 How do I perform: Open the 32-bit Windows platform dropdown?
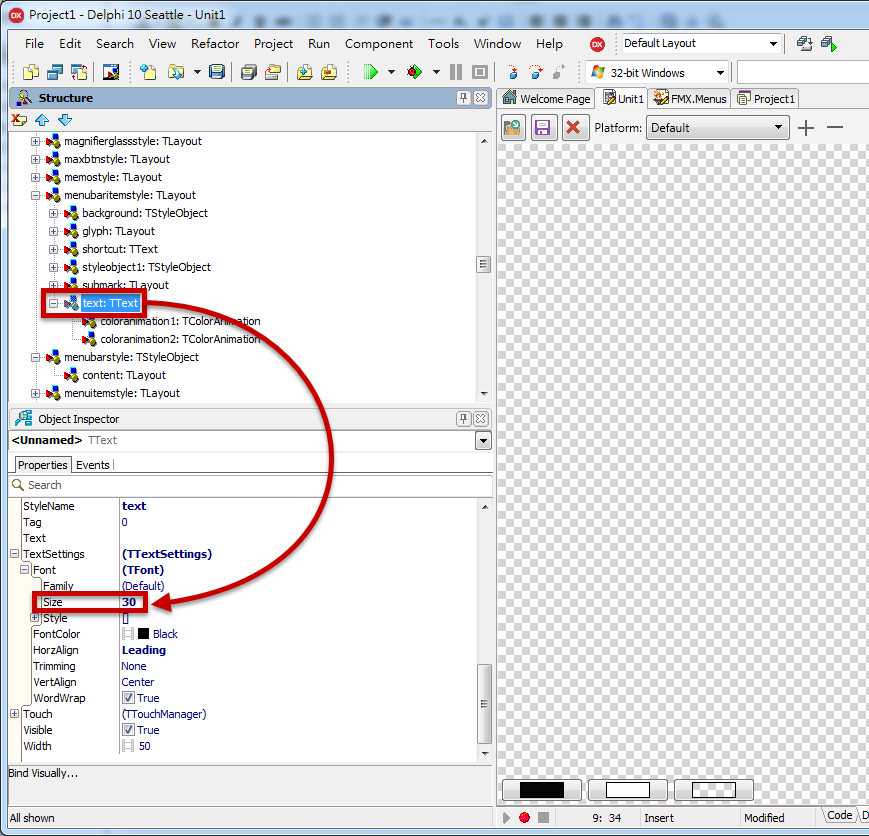click(x=720, y=73)
